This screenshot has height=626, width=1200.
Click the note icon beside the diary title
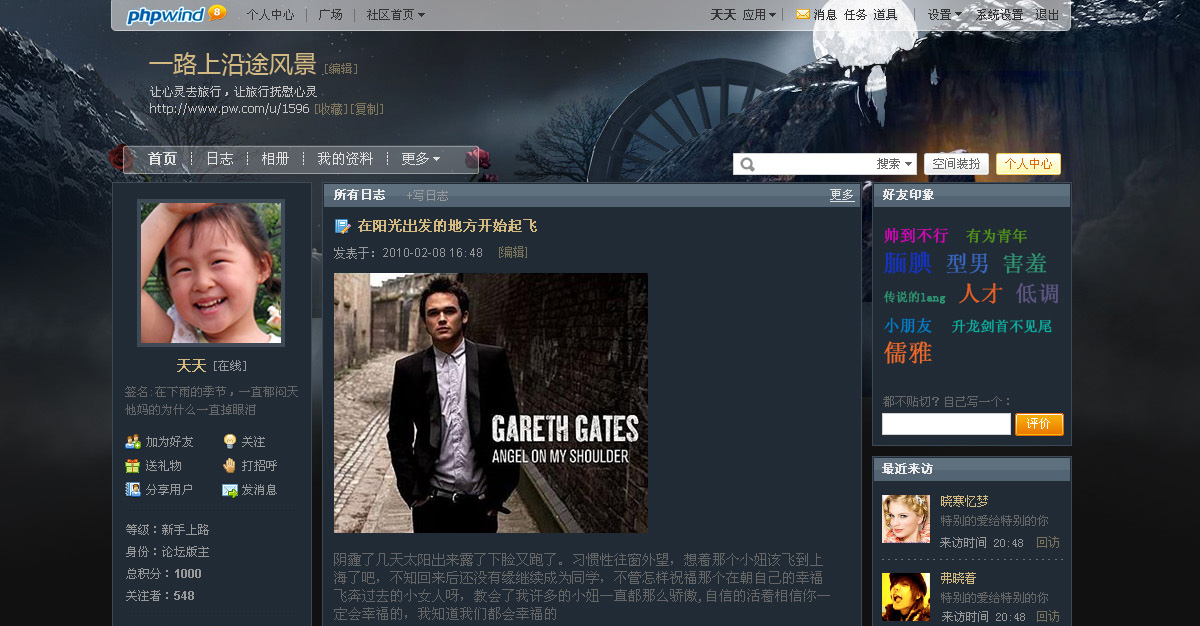point(343,226)
